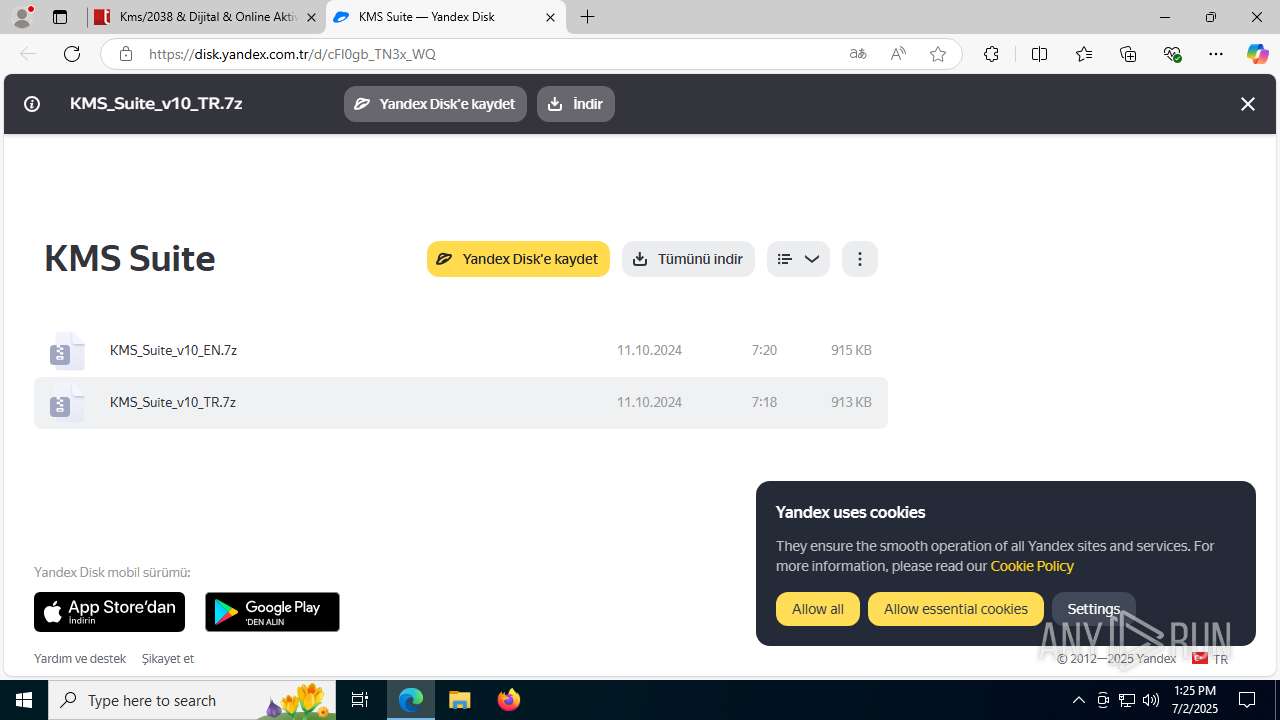
Task: Open the three-dots more options menu
Action: 860,259
